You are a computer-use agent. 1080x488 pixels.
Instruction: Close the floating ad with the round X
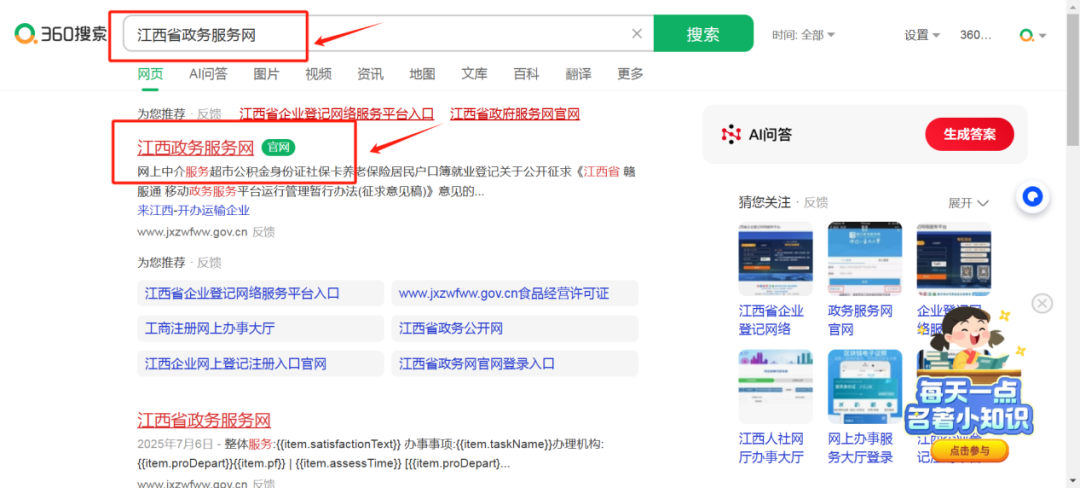coord(1042,303)
